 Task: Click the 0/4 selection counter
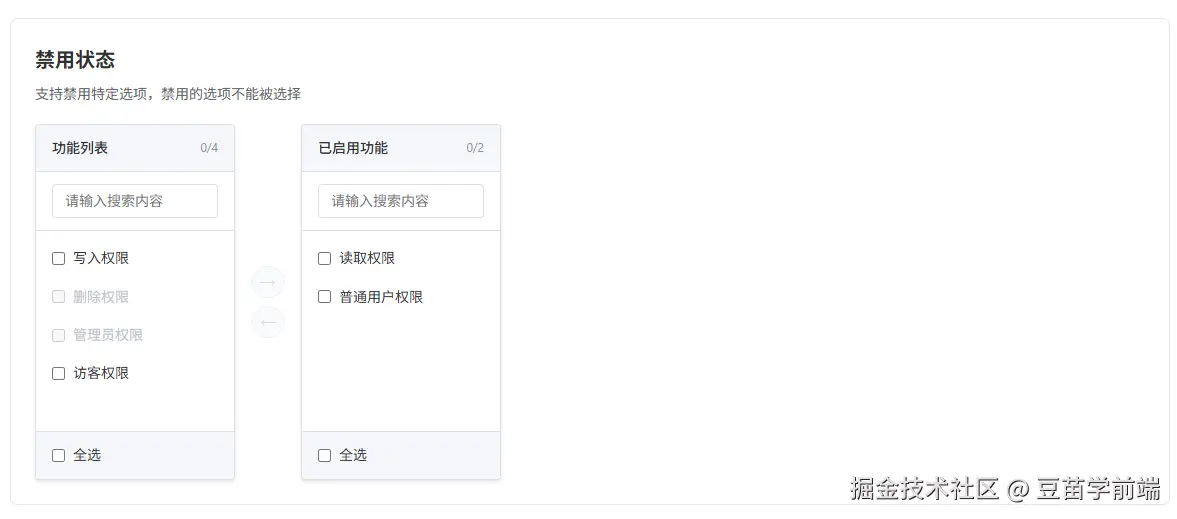tap(209, 148)
